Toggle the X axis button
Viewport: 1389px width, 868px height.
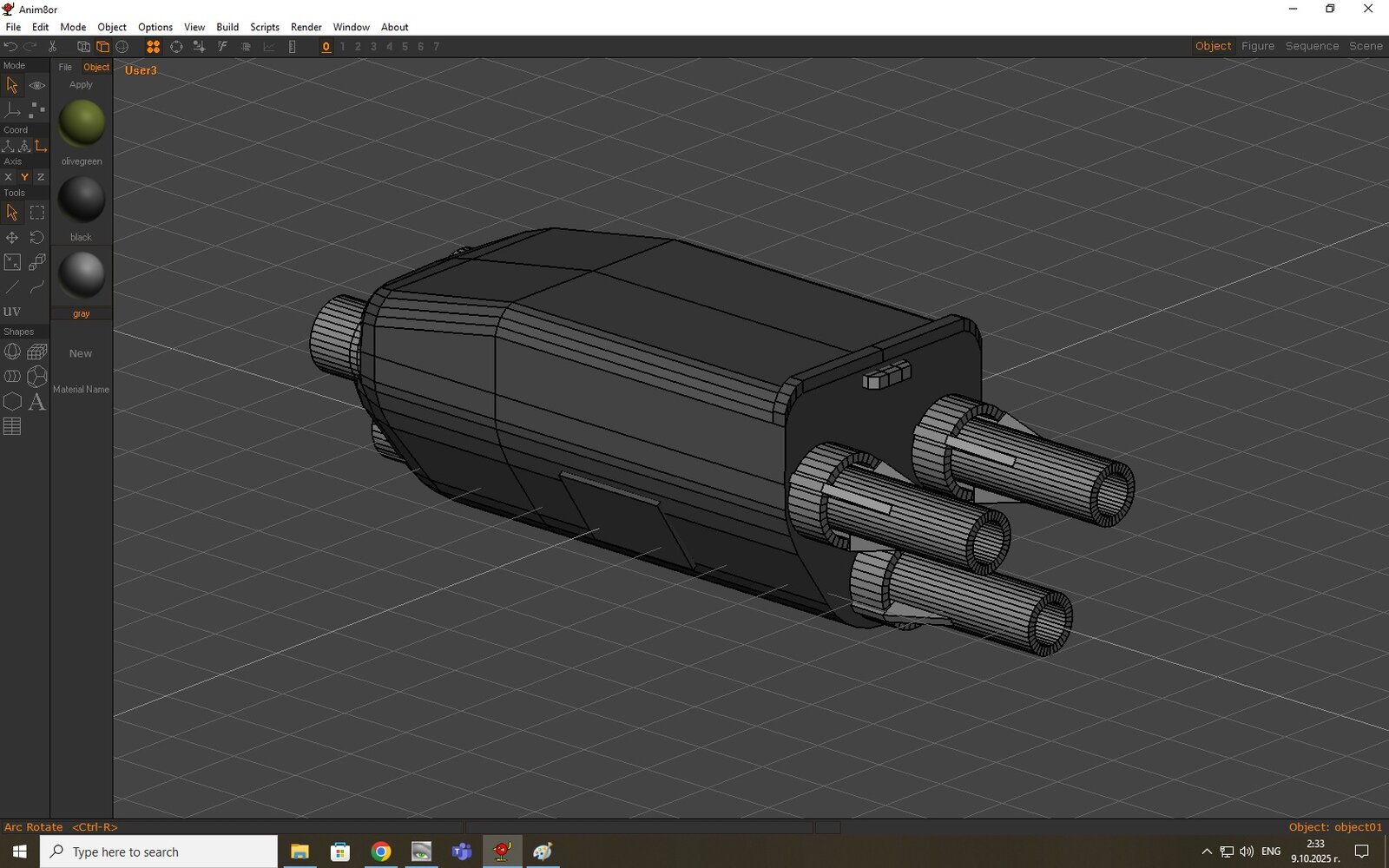click(x=9, y=177)
